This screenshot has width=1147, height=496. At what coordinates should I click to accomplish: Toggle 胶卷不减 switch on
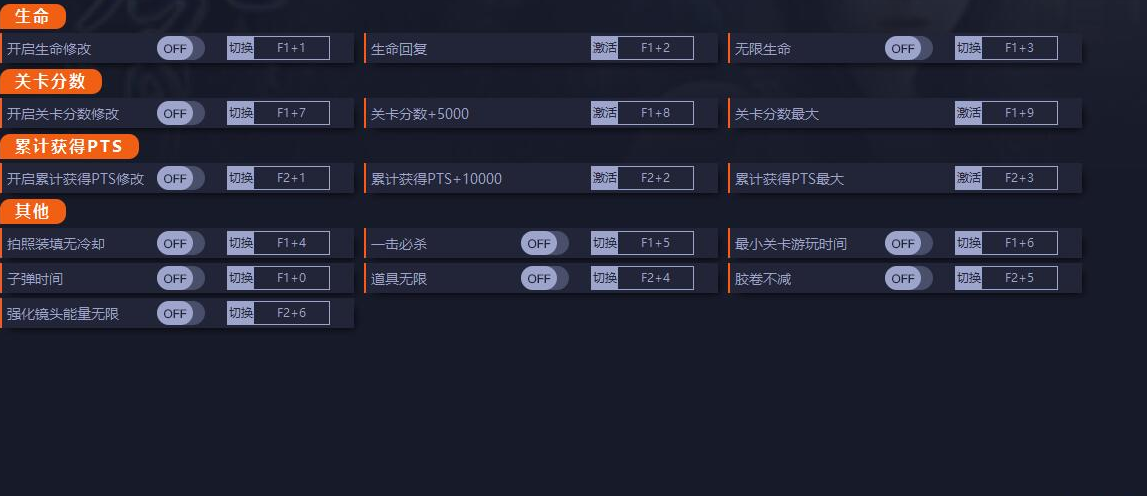[x=908, y=278]
